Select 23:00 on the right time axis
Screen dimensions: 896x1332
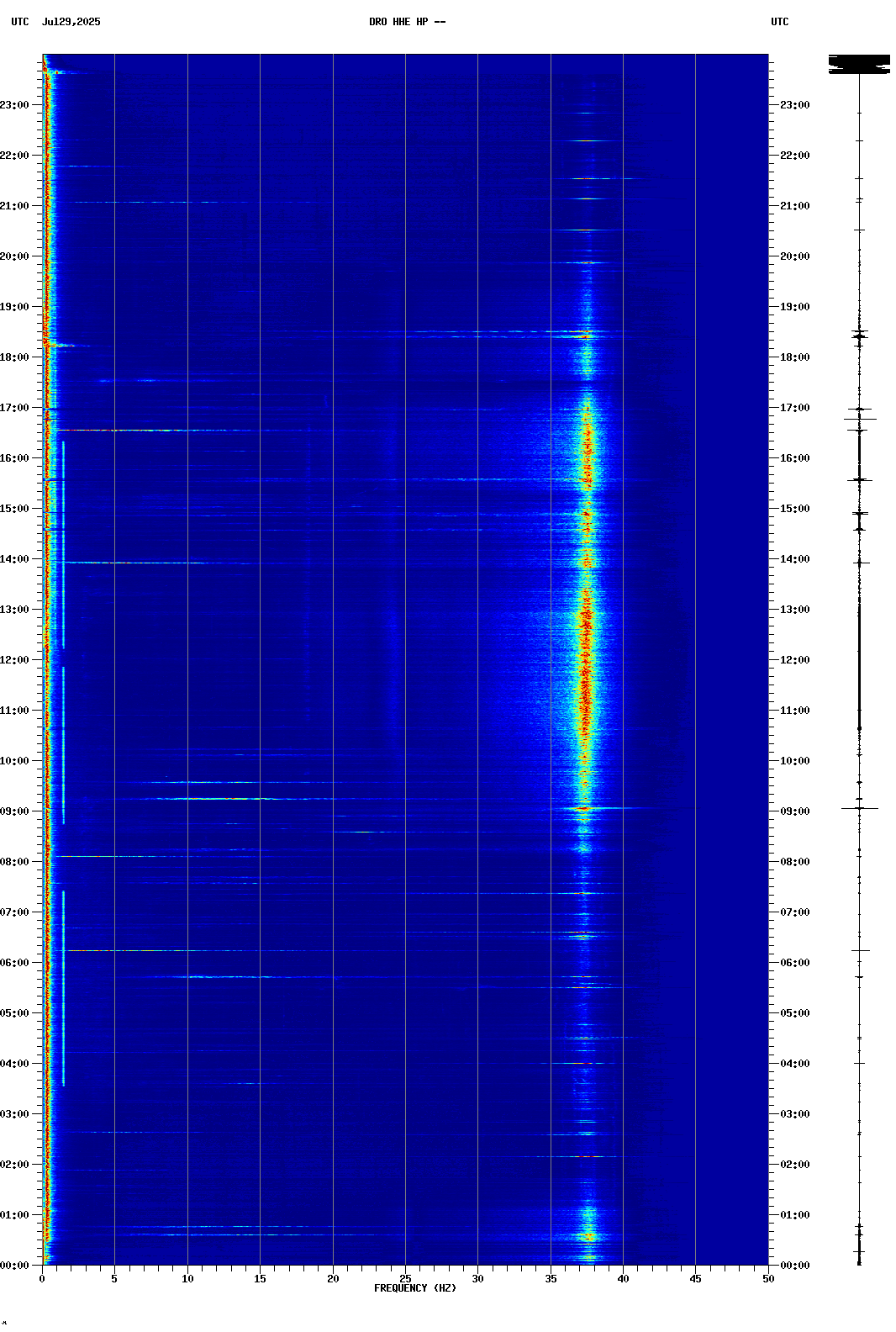795,105
